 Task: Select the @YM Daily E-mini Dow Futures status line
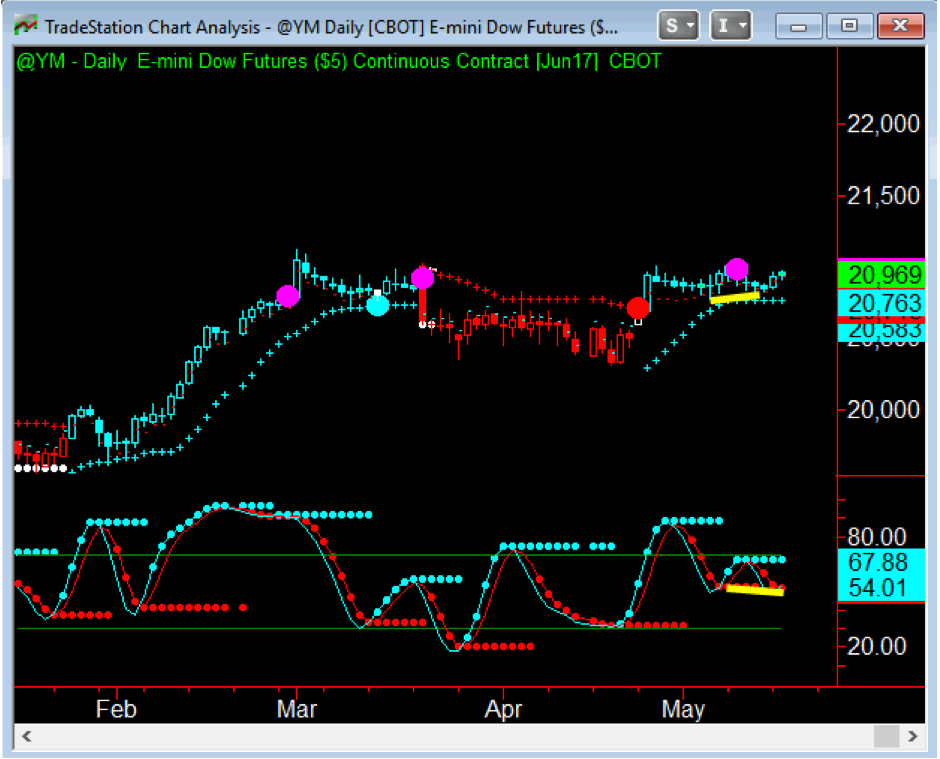[x=339, y=61]
